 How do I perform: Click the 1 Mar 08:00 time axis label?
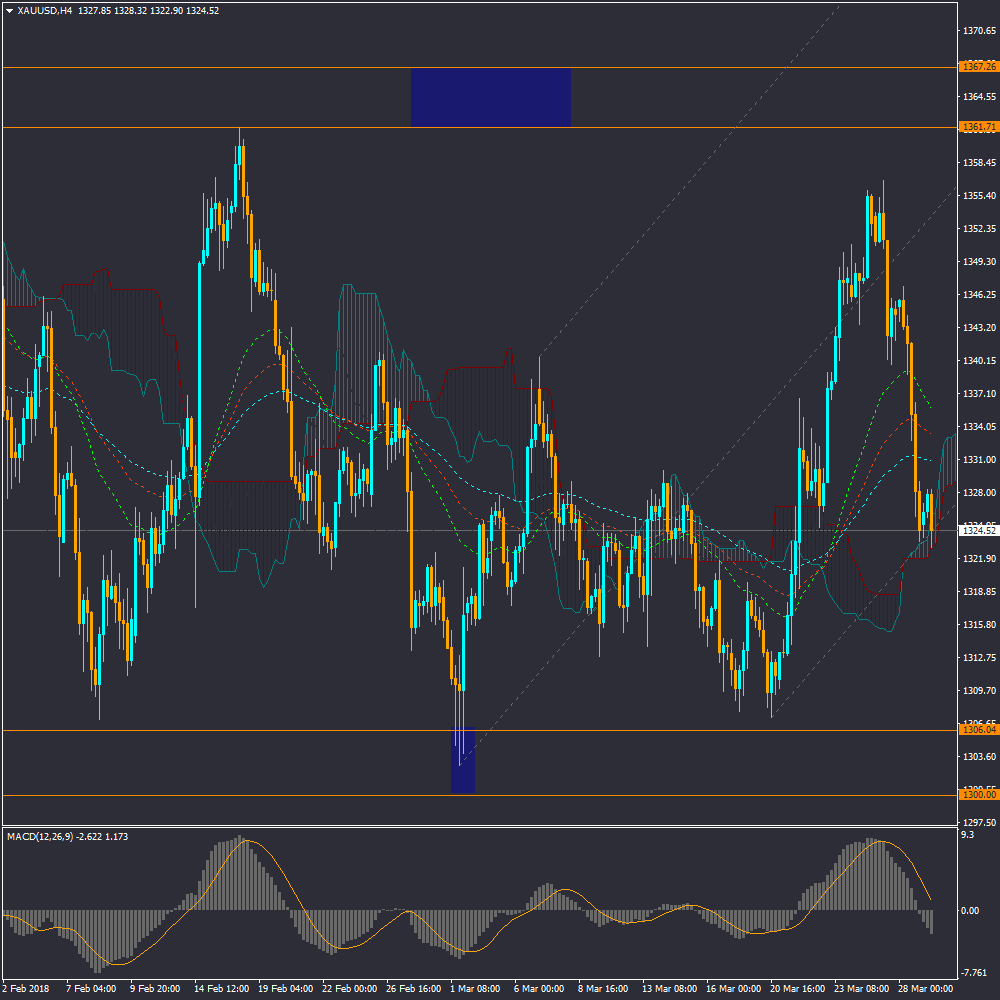click(474, 988)
